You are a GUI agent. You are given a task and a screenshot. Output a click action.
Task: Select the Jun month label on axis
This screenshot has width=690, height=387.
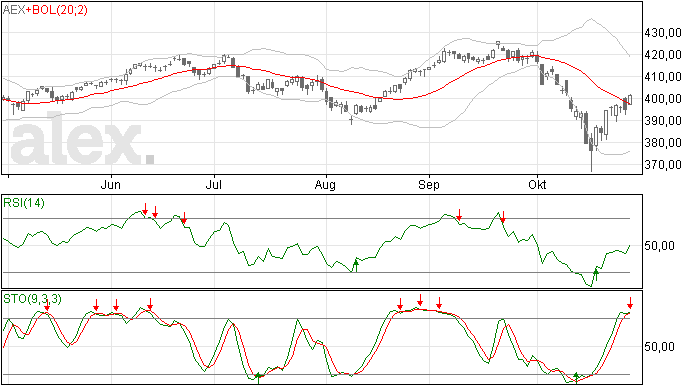[110, 184]
